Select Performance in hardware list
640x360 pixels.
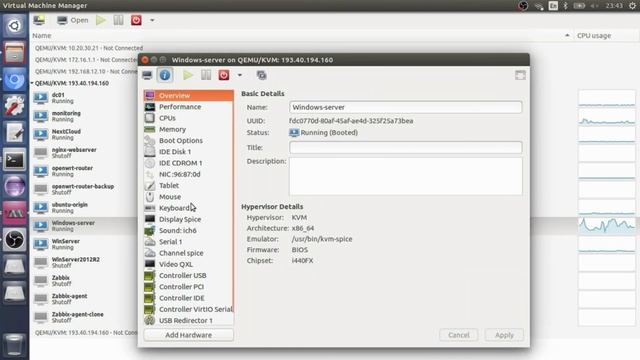189,107
